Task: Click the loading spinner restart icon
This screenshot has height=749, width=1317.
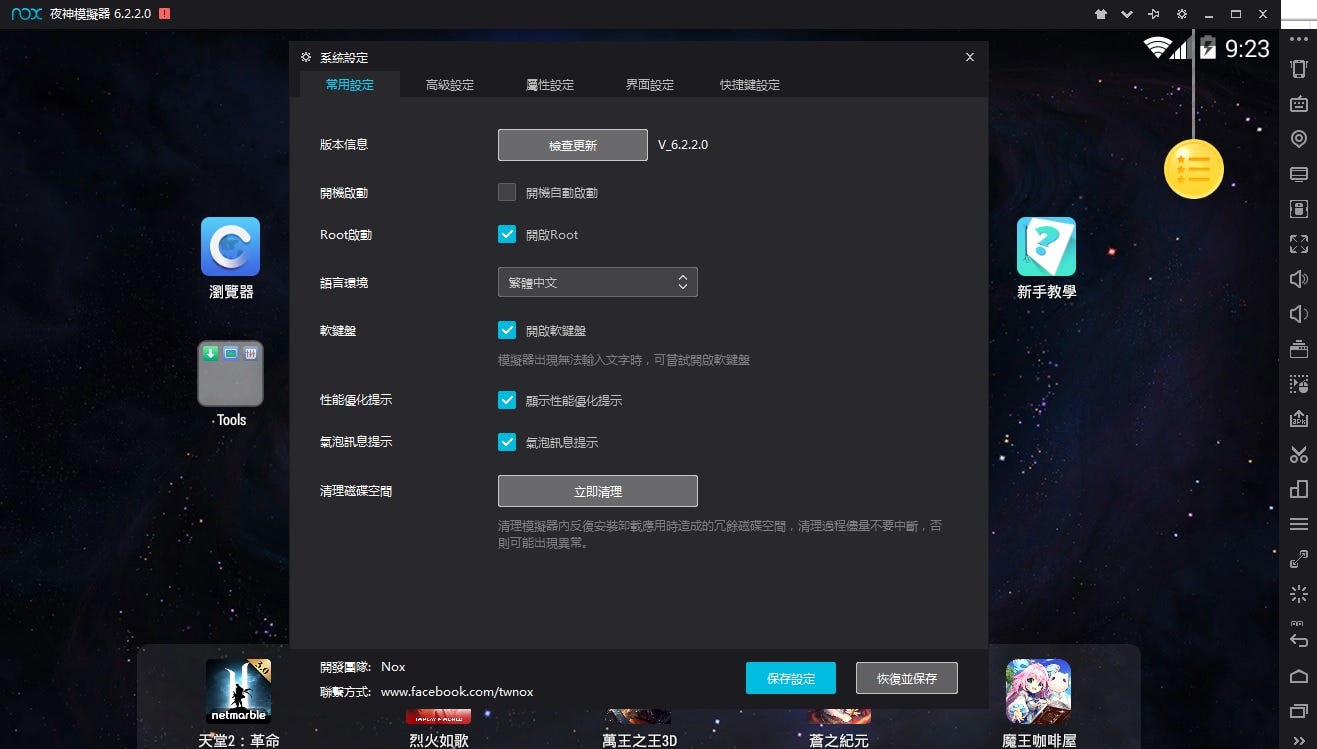Action: 1299,594
